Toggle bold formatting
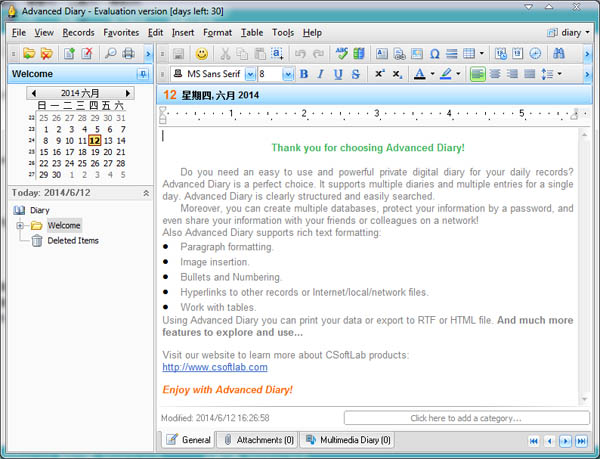The height and width of the screenshot is (459, 600). 304,74
